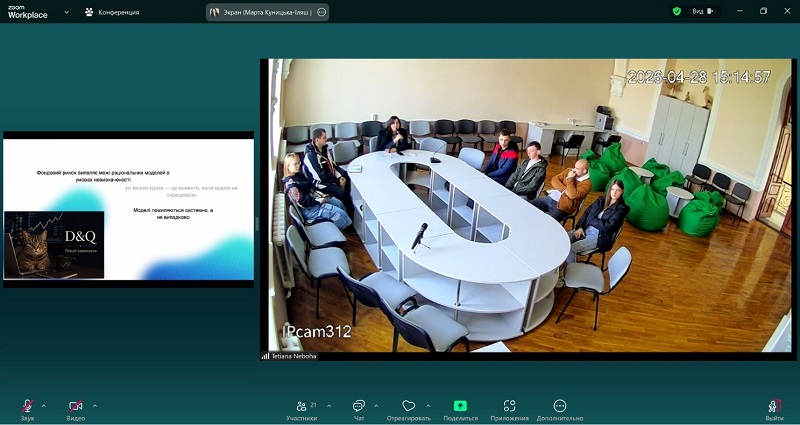Expand the arrow next to Отреагировать
Viewport: 800px width, 425px height.
coord(428,406)
